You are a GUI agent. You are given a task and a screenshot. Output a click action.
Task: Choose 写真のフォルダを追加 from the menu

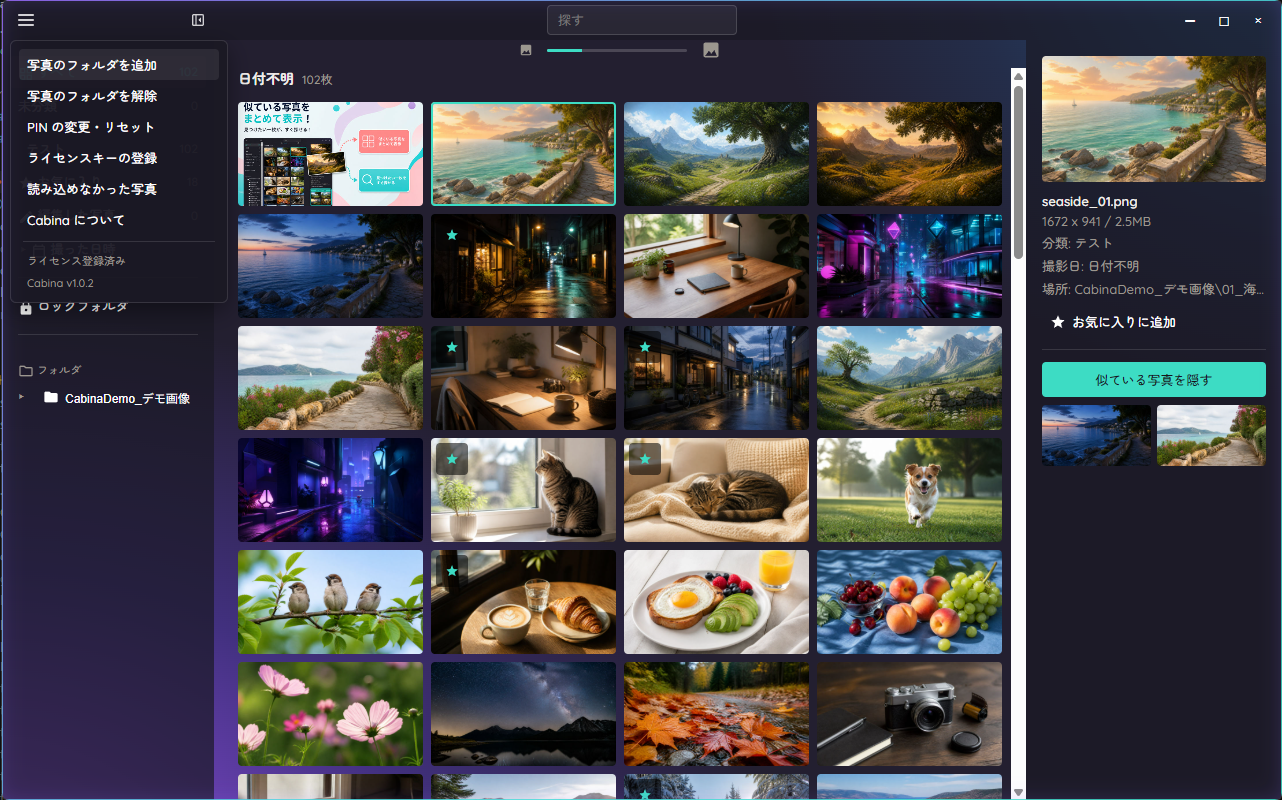[x=119, y=65]
